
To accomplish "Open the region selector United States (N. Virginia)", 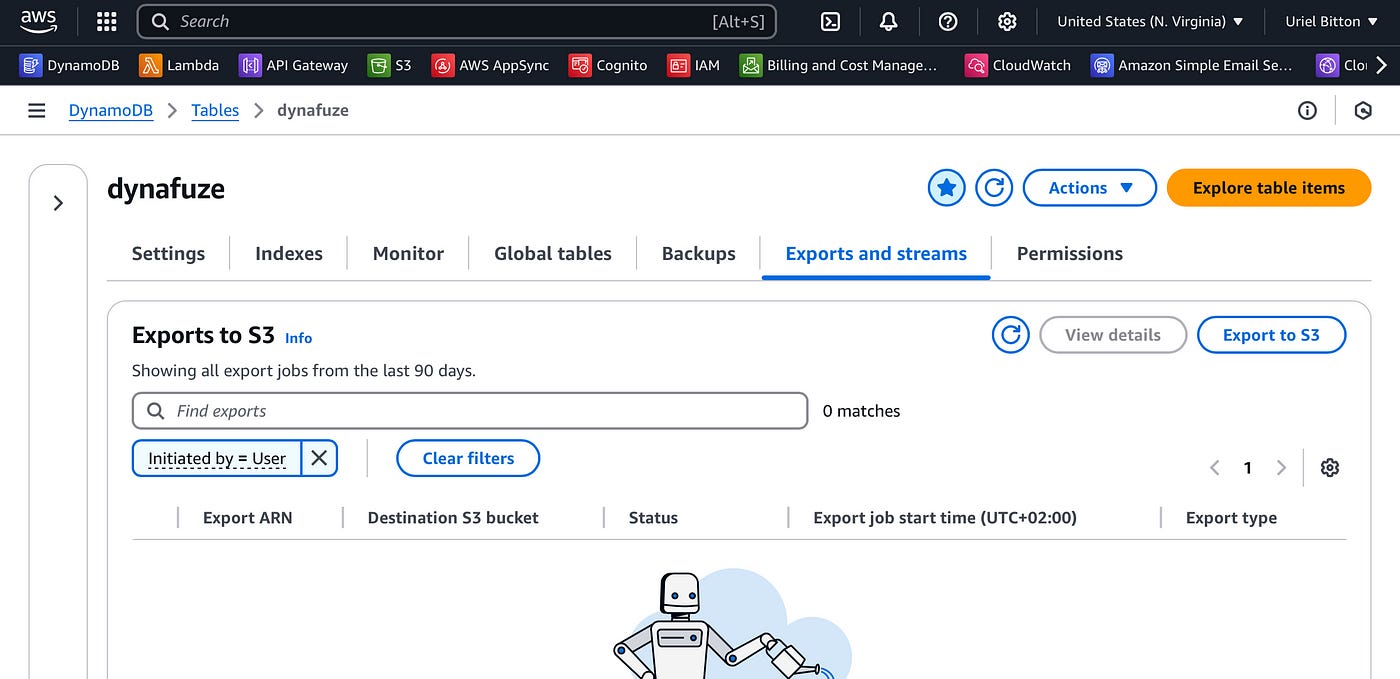I will pos(1150,21).
